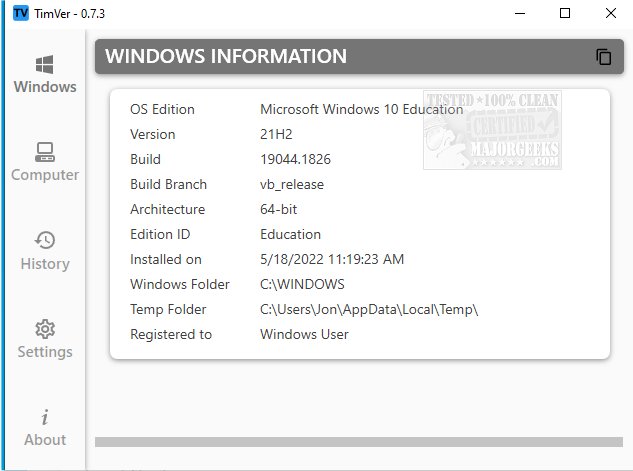
Task: Click the Windows logo sidebar icon
Action: [x=44, y=65]
